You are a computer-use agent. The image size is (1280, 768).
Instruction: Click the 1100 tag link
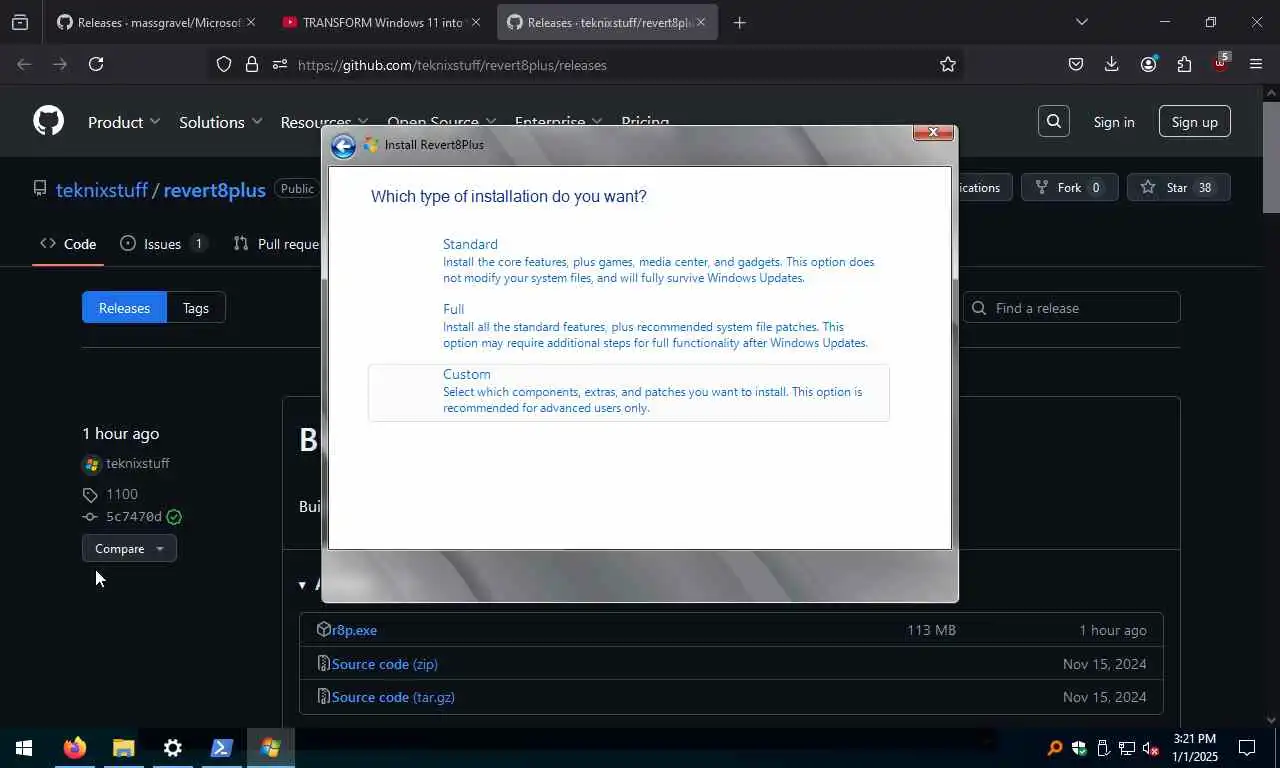(122, 494)
